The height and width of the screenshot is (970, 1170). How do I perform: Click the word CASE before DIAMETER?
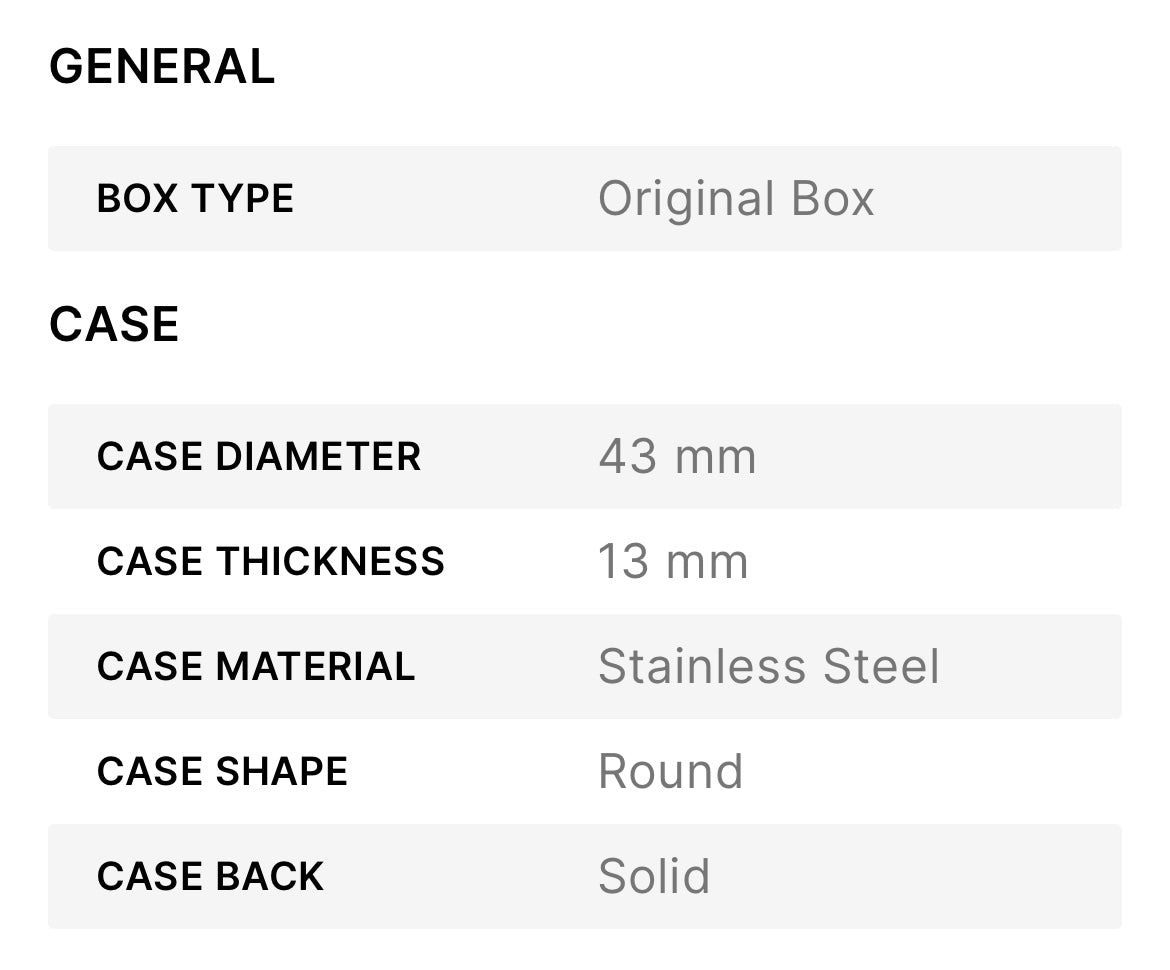pyautogui.click(x=150, y=457)
